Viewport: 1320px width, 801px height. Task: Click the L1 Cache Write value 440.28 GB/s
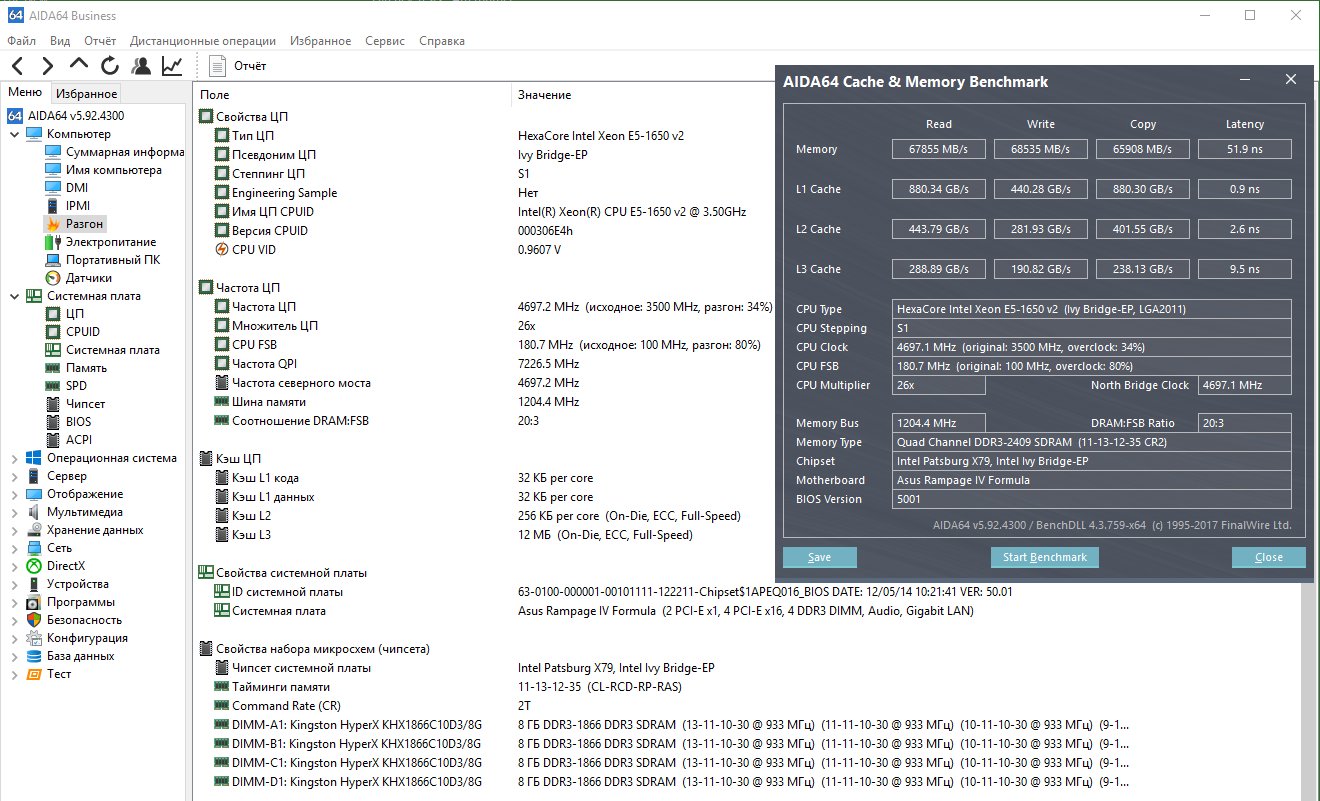tap(1041, 189)
